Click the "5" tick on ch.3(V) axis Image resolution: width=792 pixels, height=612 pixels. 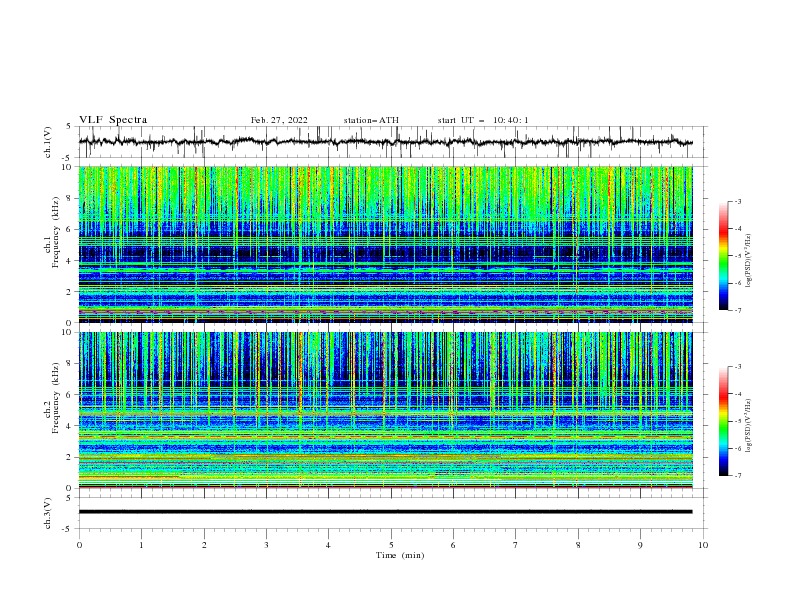click(x=69, y=497)
